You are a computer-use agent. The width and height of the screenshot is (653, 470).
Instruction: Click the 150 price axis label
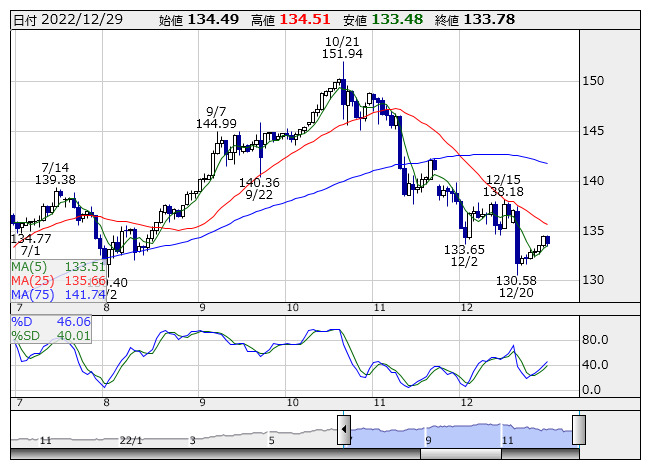pyautogui.click(x=593, y=81)
